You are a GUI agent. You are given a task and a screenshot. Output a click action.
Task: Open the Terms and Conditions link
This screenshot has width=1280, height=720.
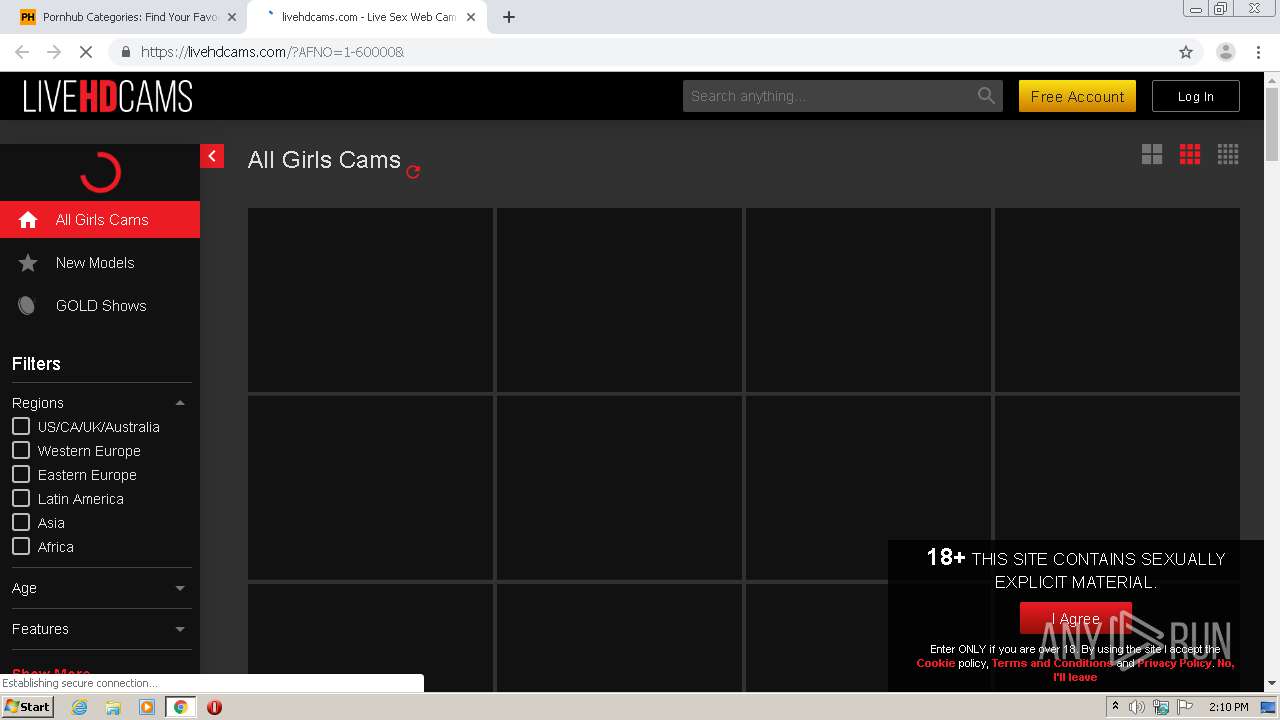pyautogui.click(x=1051, y=663)
